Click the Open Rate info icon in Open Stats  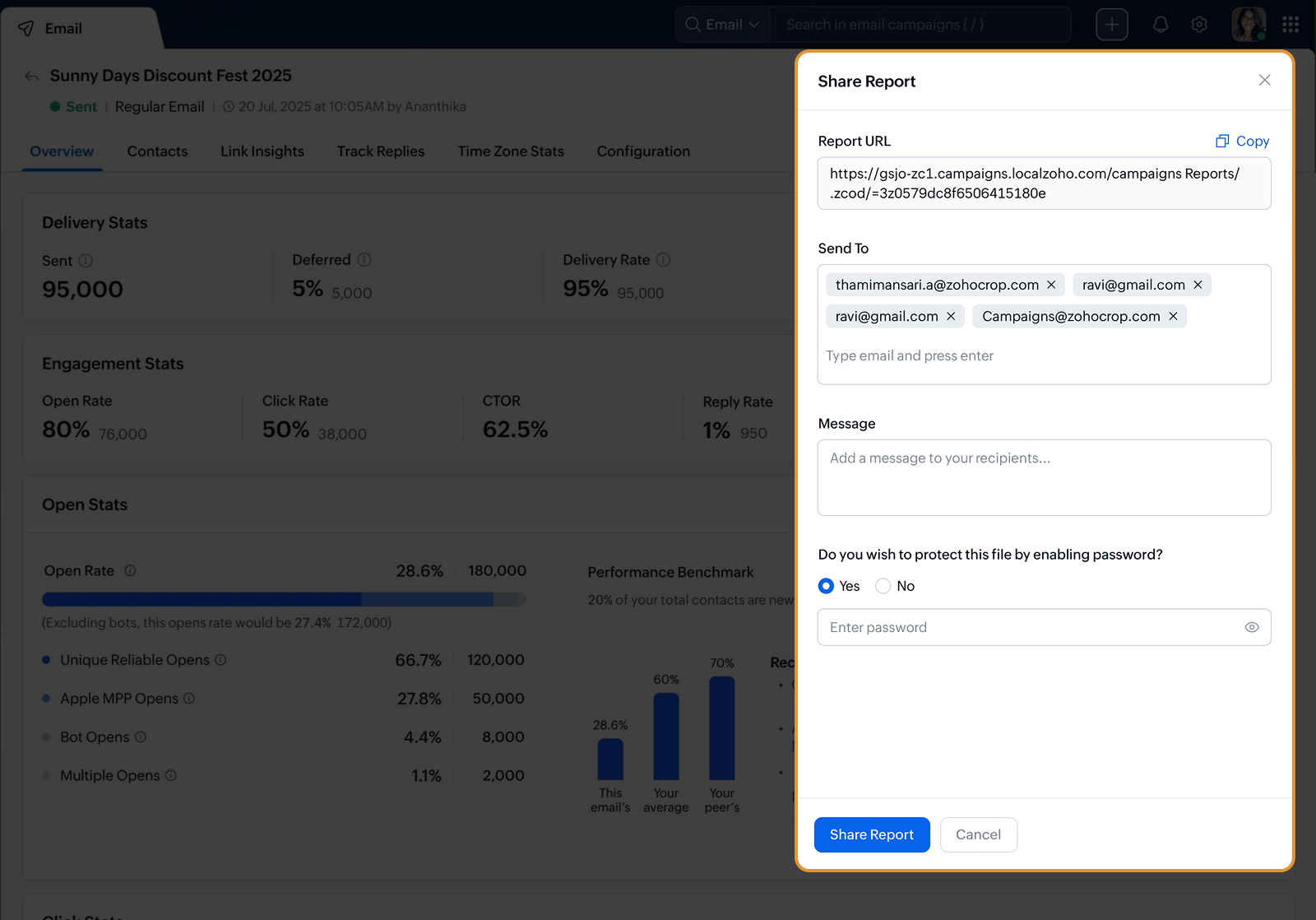[x=130, y=571]
